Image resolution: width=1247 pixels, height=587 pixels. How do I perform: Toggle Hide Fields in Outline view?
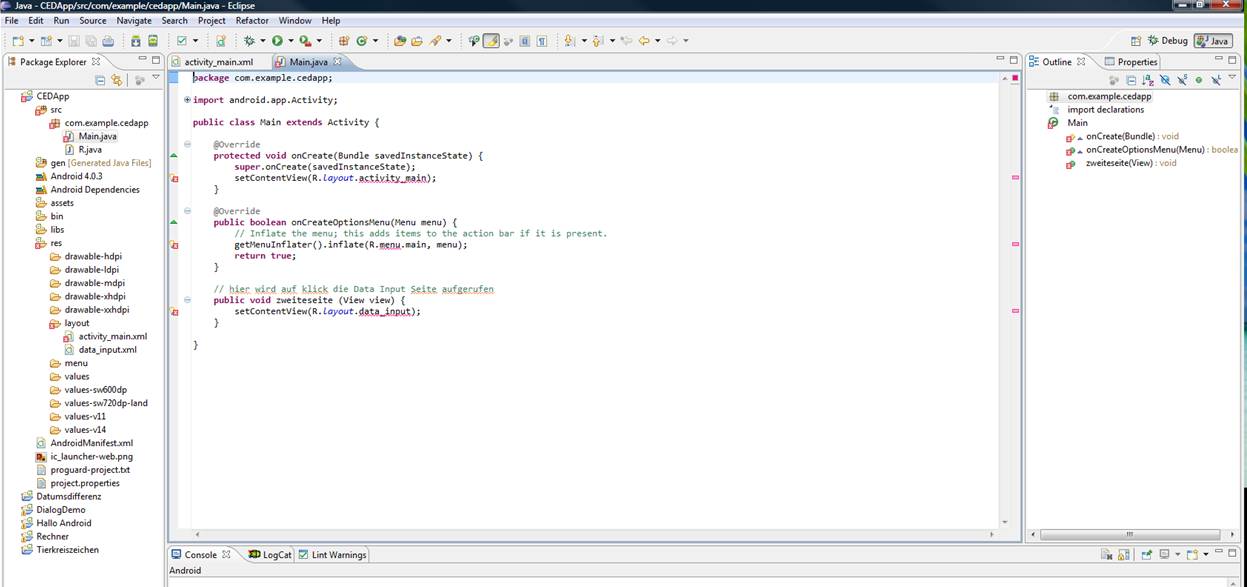pyautogui.click(x=1164, y=80)
